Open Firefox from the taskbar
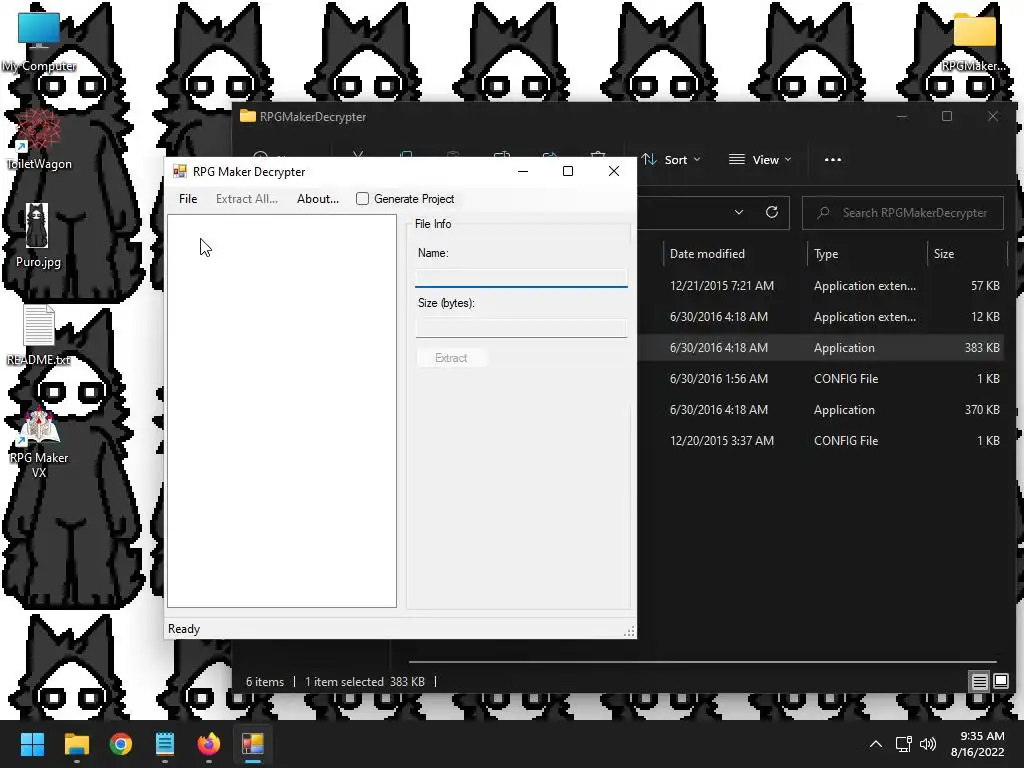Viewport: 1024px width, 768px height. click(x=209, y=744)
